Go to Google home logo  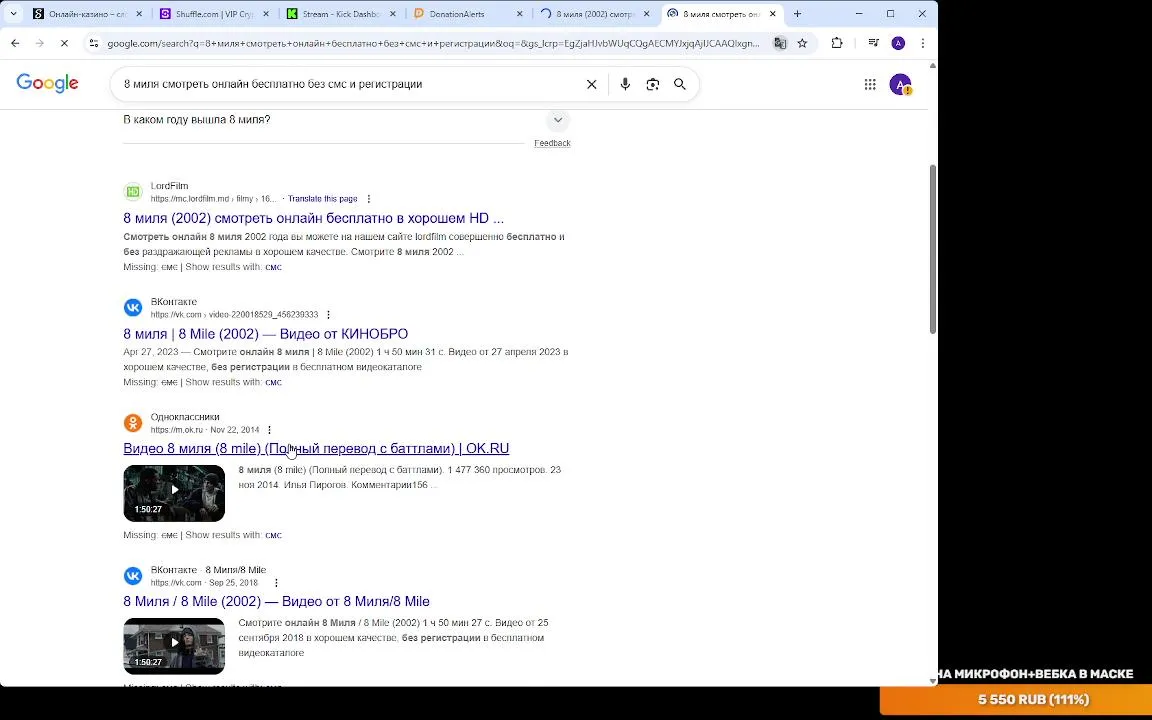pyautogui.click(x=47, y=83)
